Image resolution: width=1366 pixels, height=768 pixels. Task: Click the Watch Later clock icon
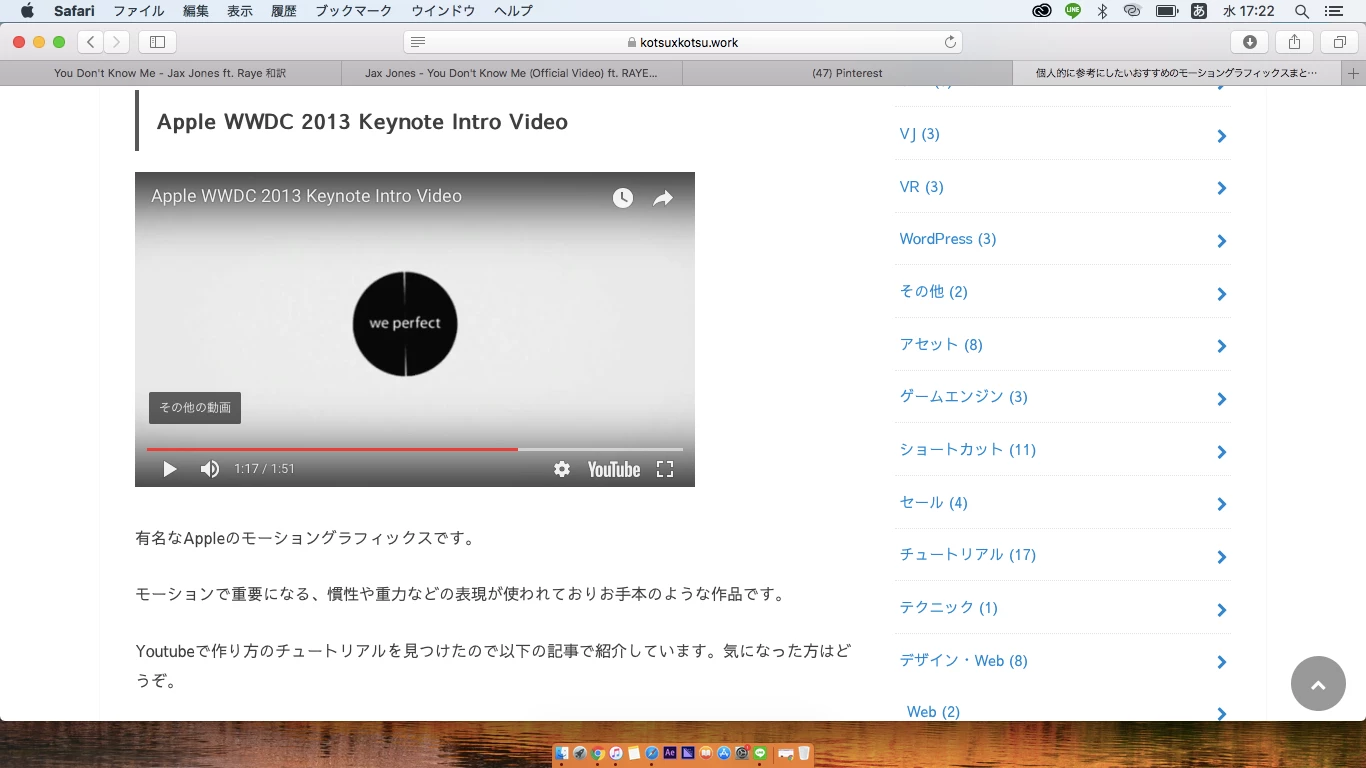coord(623,198)
